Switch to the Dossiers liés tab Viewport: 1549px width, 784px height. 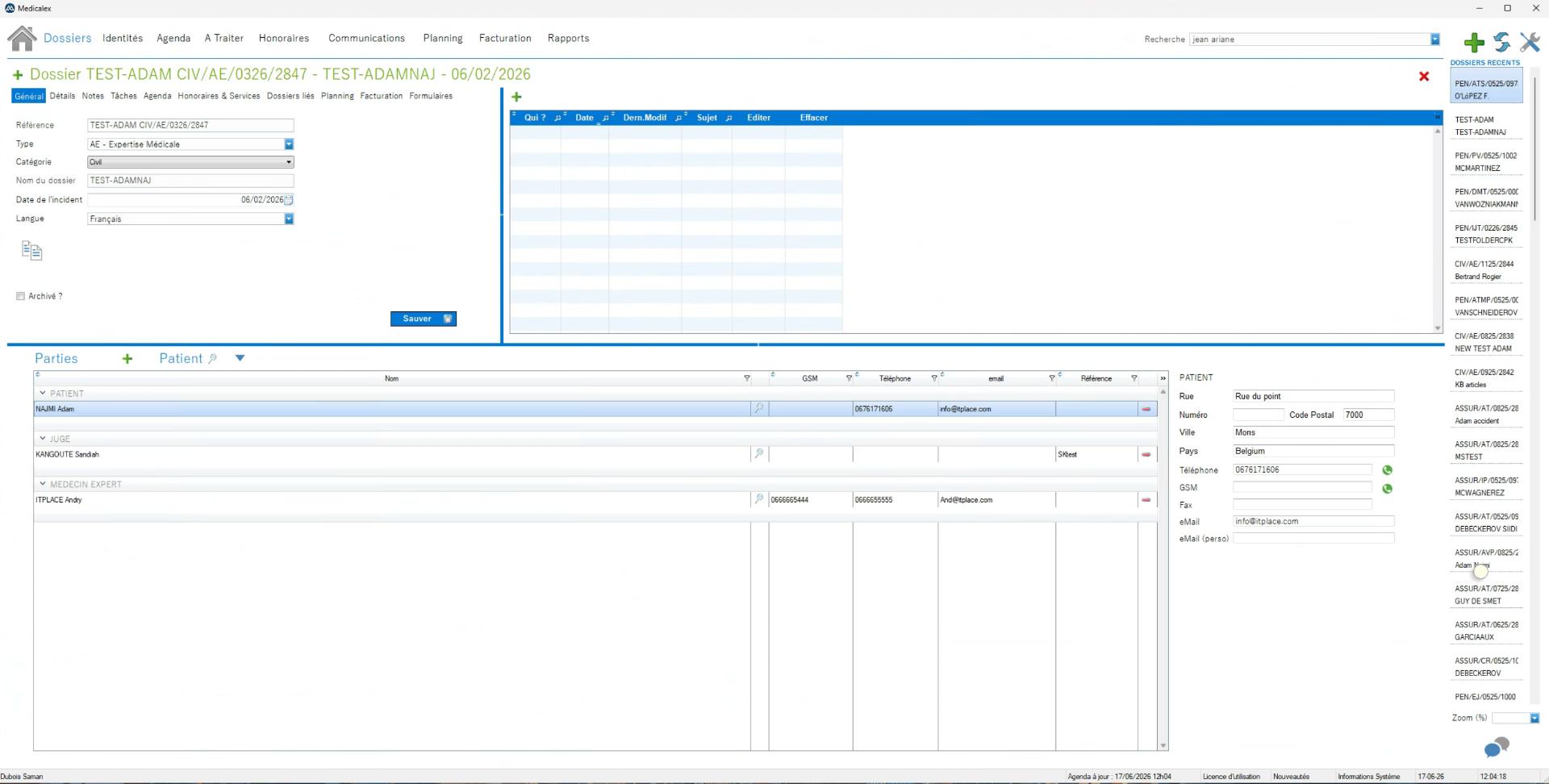coord(290,96)
